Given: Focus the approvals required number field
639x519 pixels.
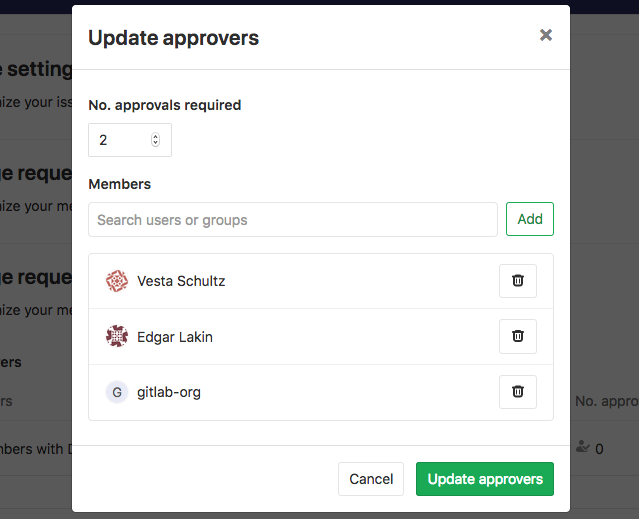Looking at the screenshot, I should (x=120, y=140).
